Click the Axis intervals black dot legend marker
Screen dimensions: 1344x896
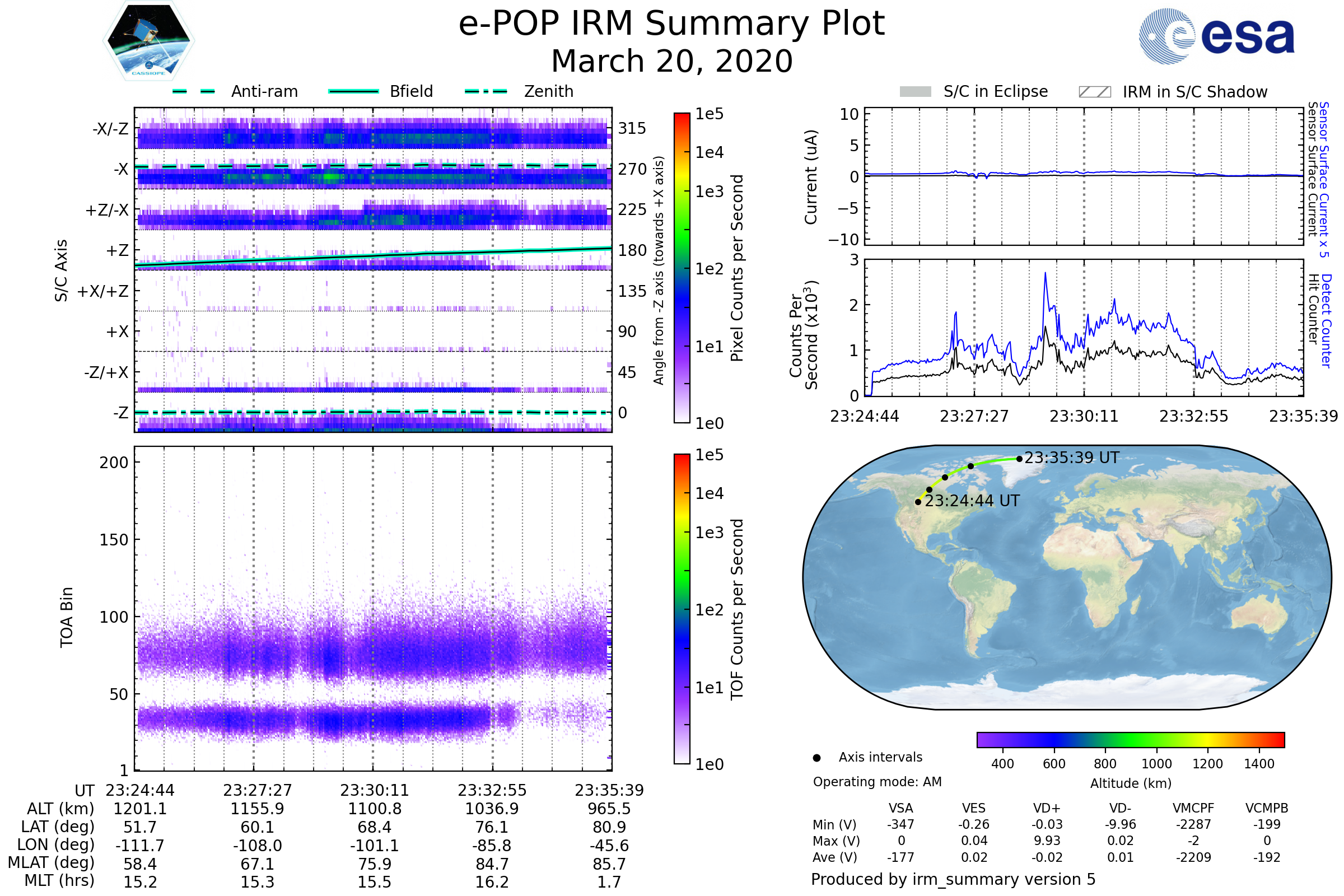[x=816, y=758]
